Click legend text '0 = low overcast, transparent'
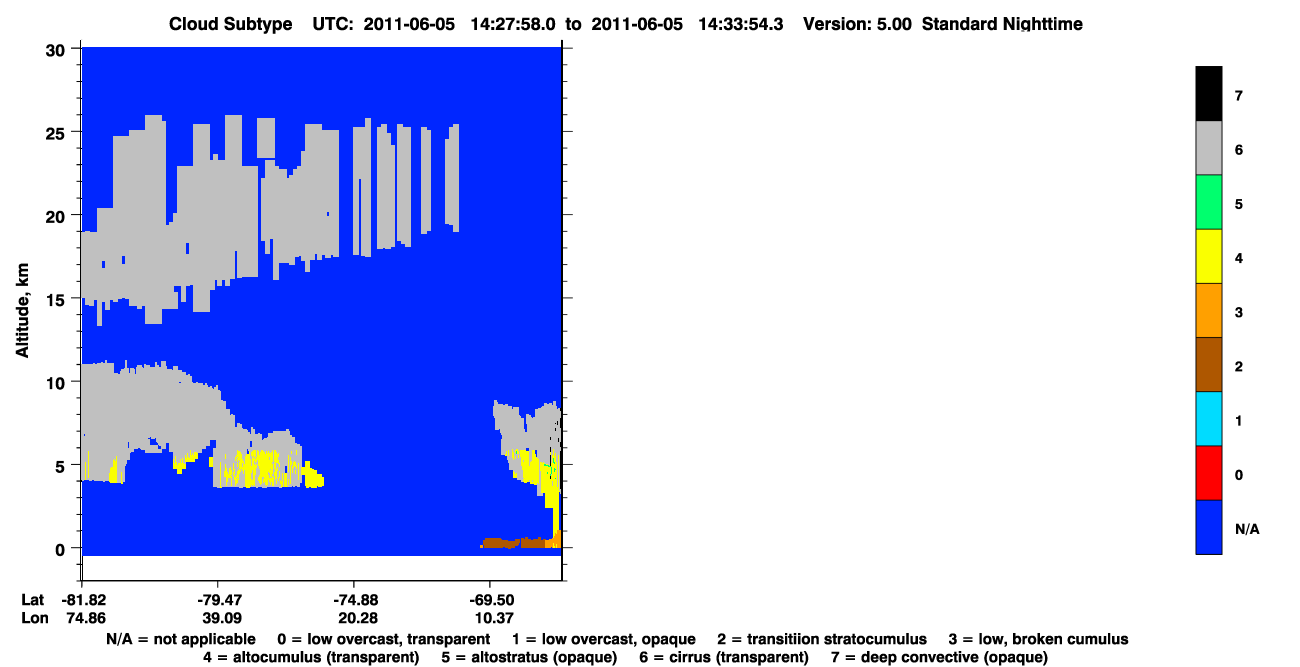 tap(382, 639)
